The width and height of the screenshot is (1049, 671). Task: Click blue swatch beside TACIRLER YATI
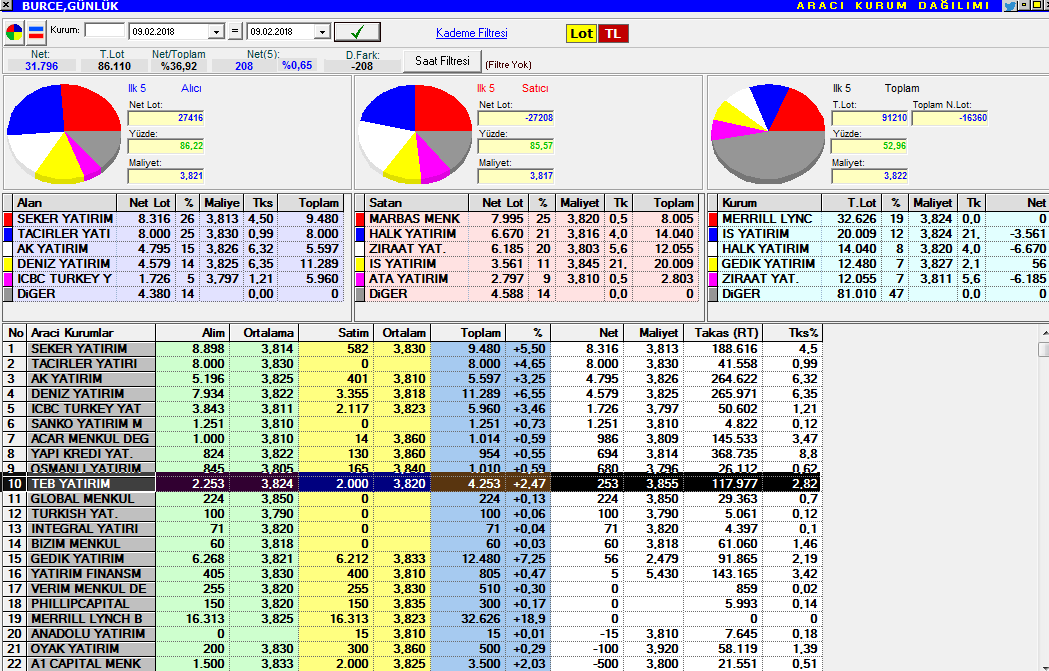point(8,233)
